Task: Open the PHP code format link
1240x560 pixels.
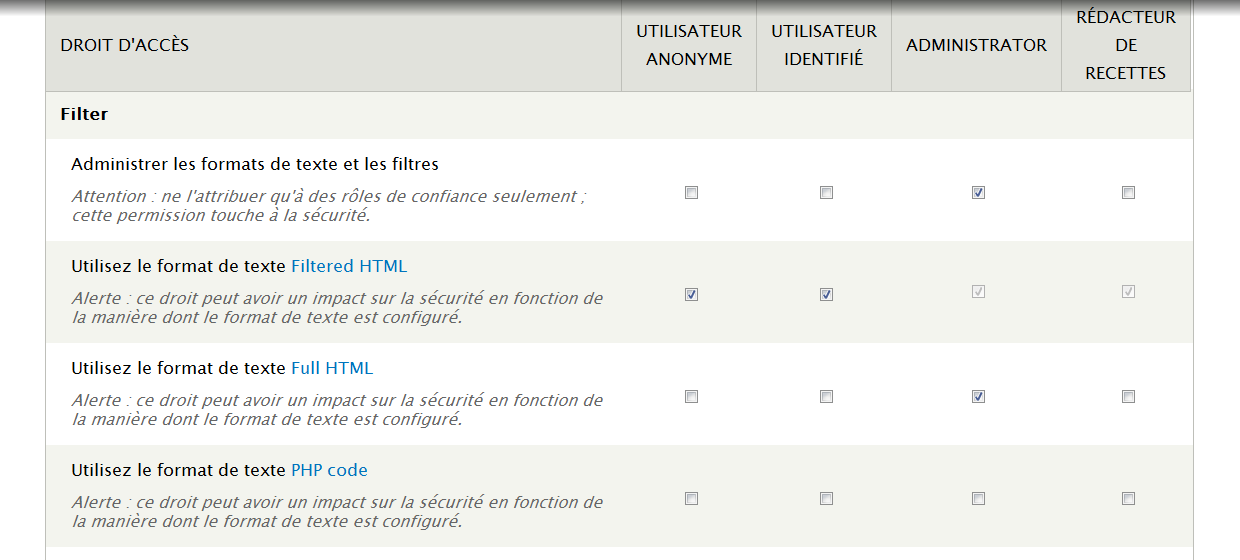Action: (329, 470)
